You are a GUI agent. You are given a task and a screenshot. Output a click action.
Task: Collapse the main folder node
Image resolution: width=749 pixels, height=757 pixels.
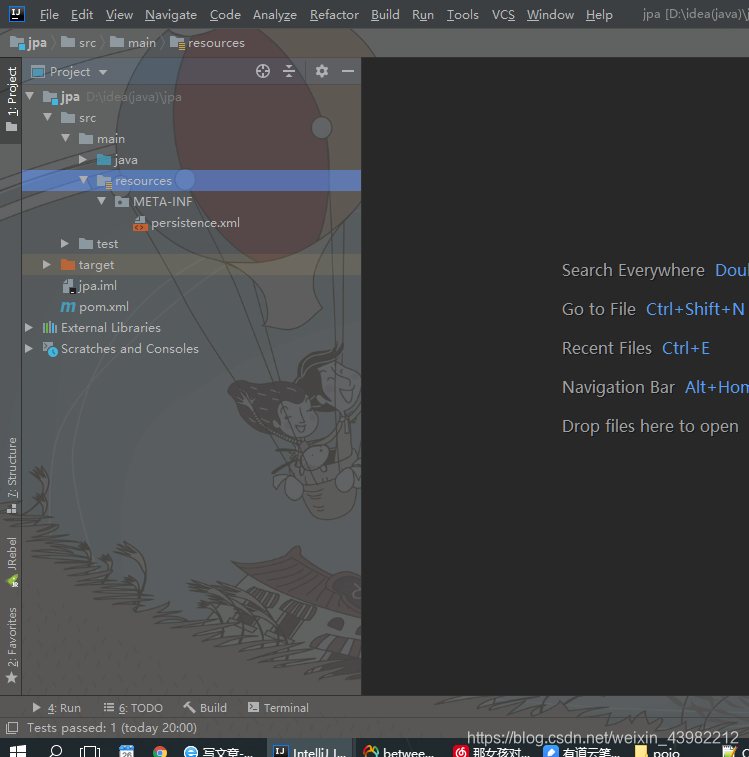66,138
